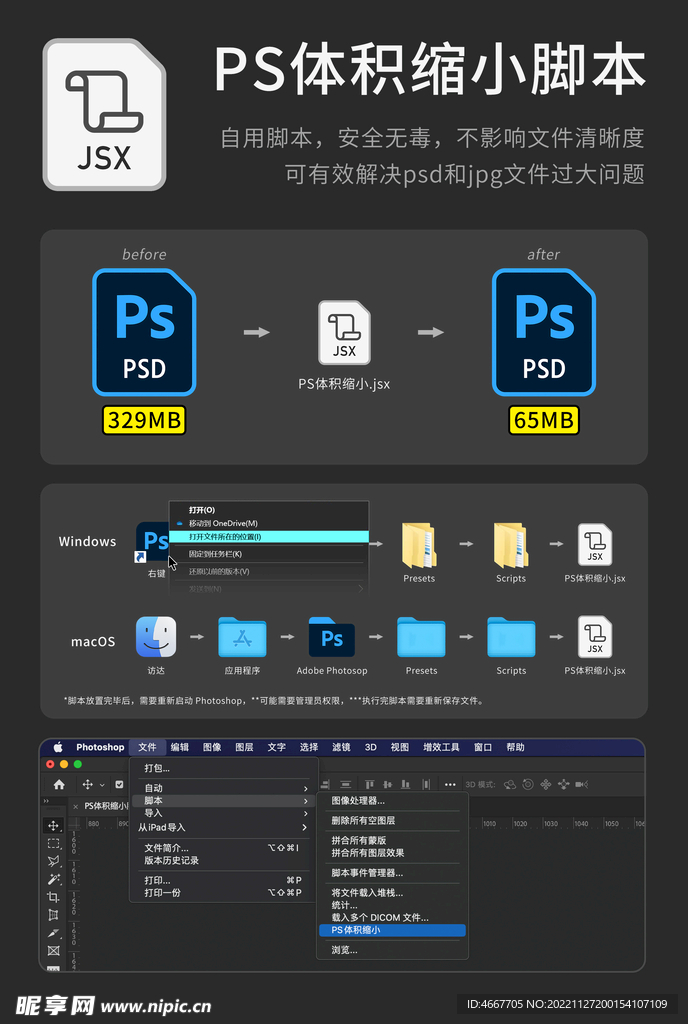Select 脚本 in the File menu
688x1024 pixels.
pos(223,801)
